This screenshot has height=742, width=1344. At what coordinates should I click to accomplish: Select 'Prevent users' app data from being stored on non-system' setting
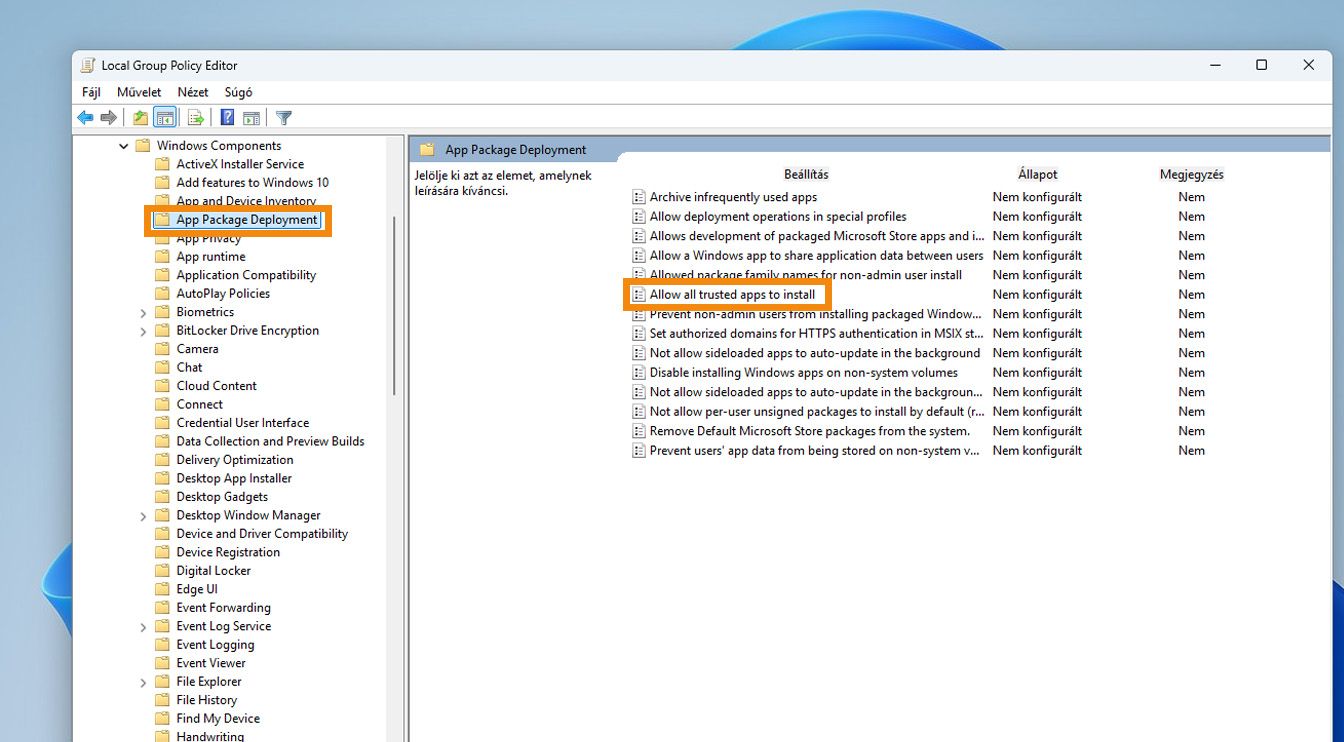[814, 450]
